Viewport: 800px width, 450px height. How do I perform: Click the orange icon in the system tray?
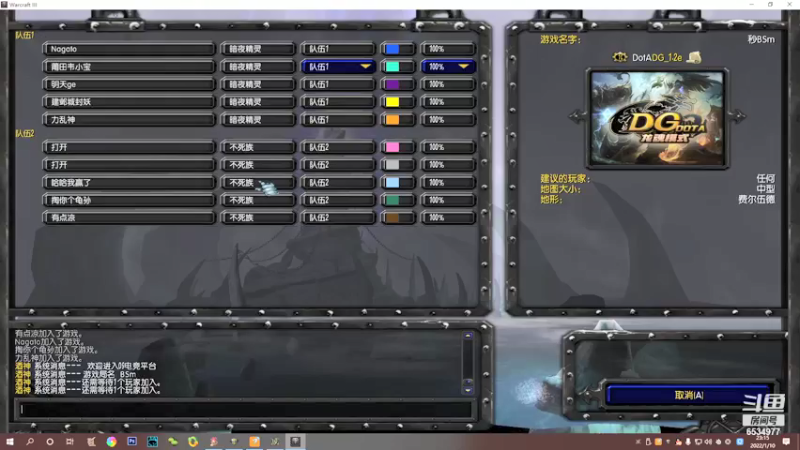[658, 442]
